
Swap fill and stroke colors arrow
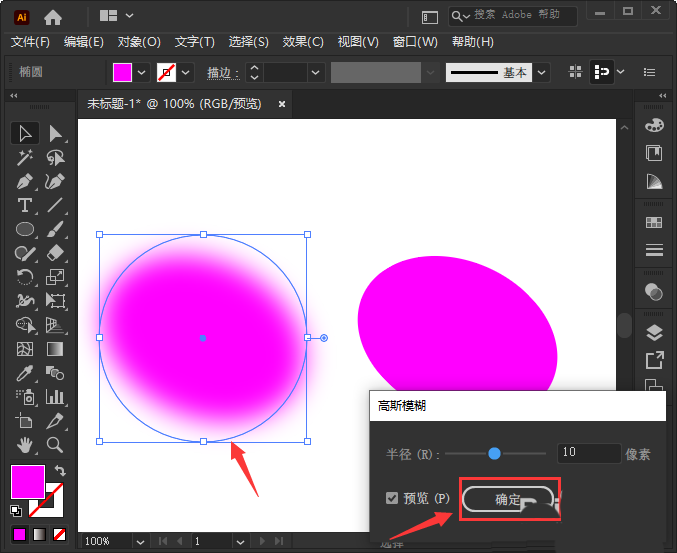tap(60, 471)
